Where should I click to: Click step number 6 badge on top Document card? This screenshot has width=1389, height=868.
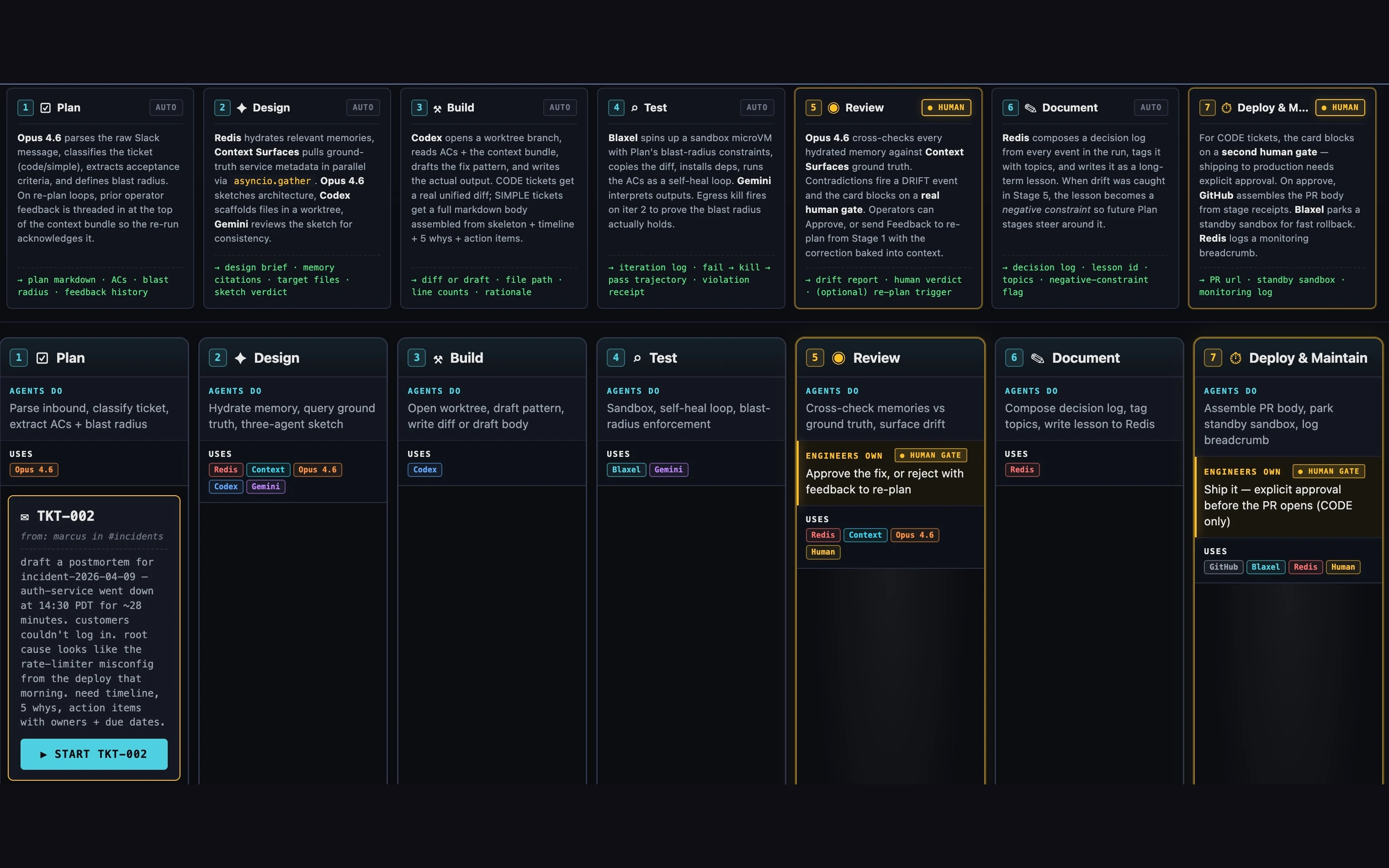click(1010, 107)
